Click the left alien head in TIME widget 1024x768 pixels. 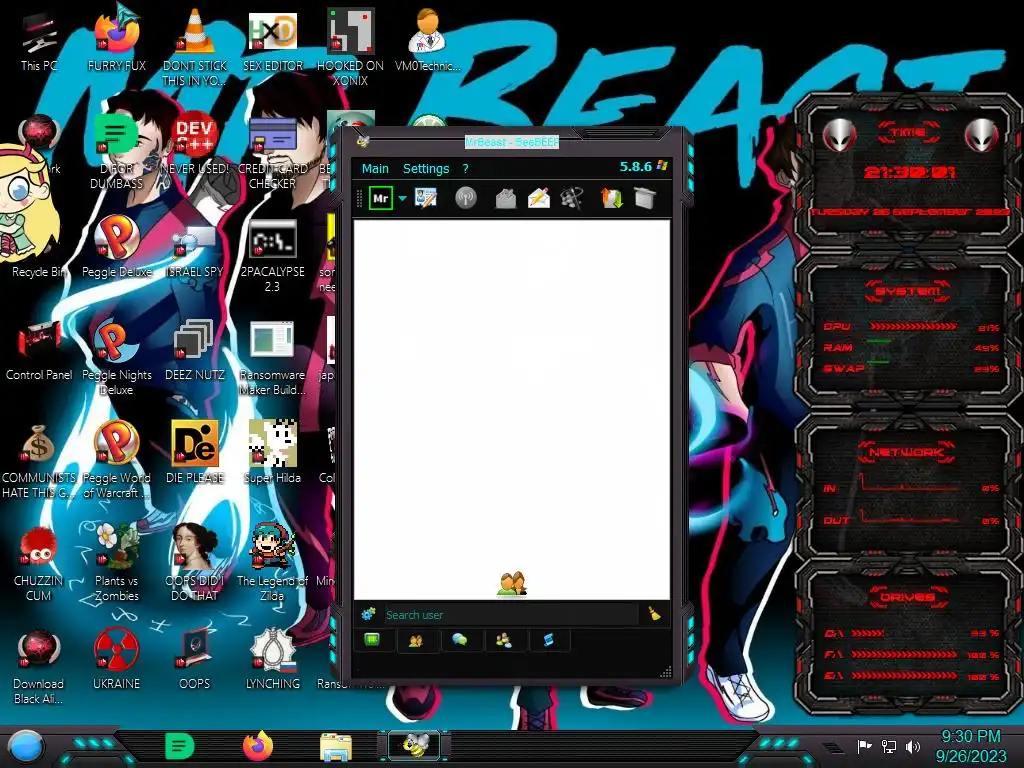[x=839, y=135]
